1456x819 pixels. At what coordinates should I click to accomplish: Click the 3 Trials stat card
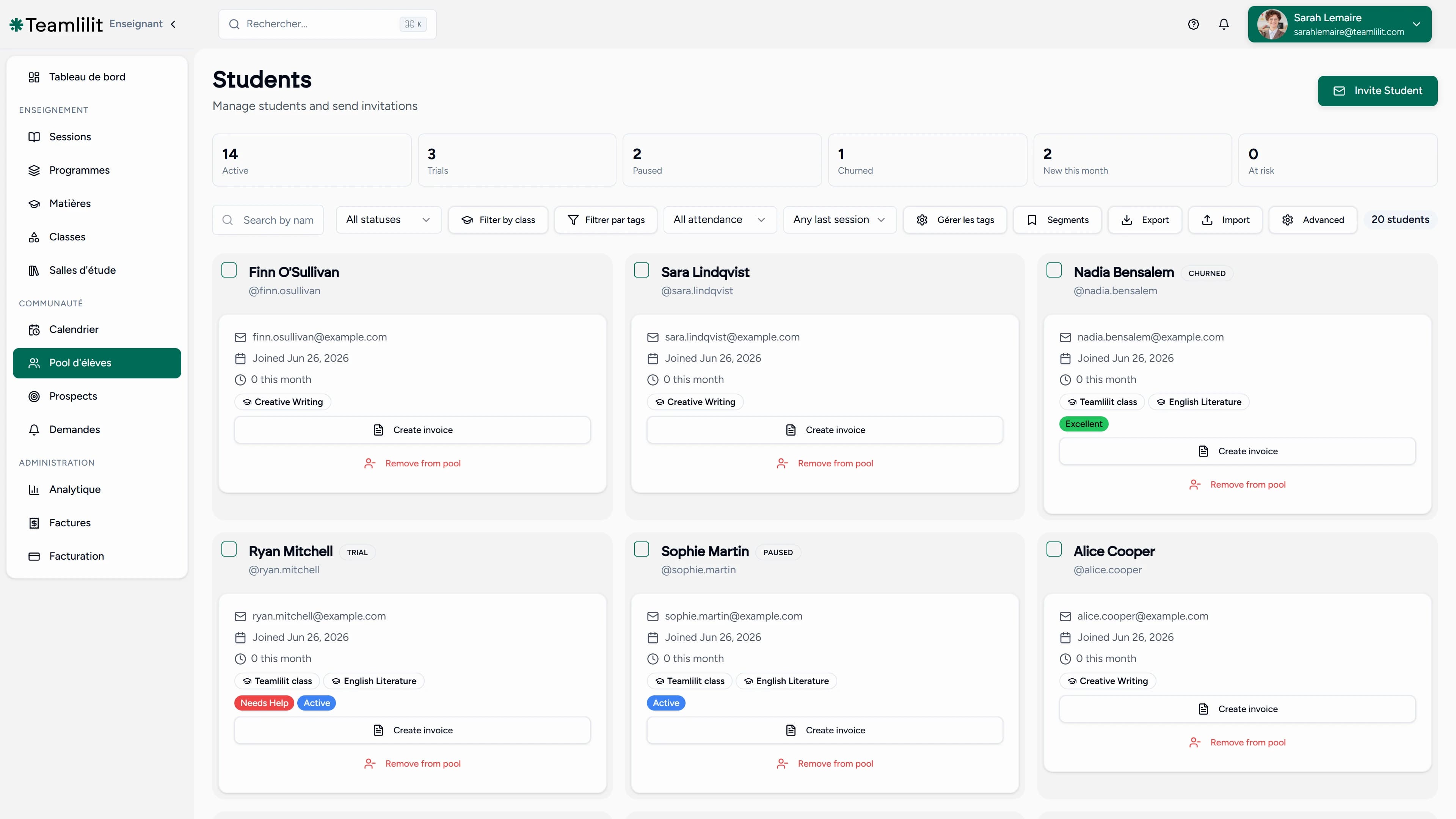(x=517, y=160)
